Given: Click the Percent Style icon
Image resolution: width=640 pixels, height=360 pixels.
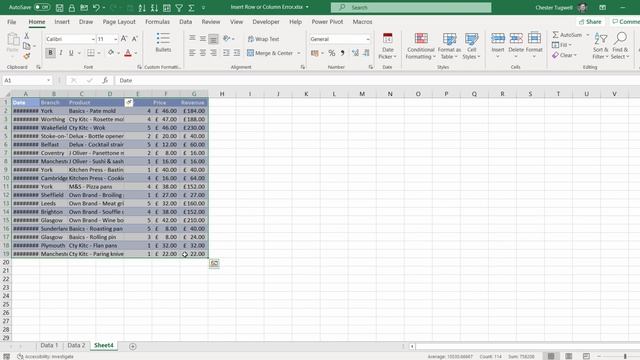Looking at the screenshot, I should [x=331, y=53].
